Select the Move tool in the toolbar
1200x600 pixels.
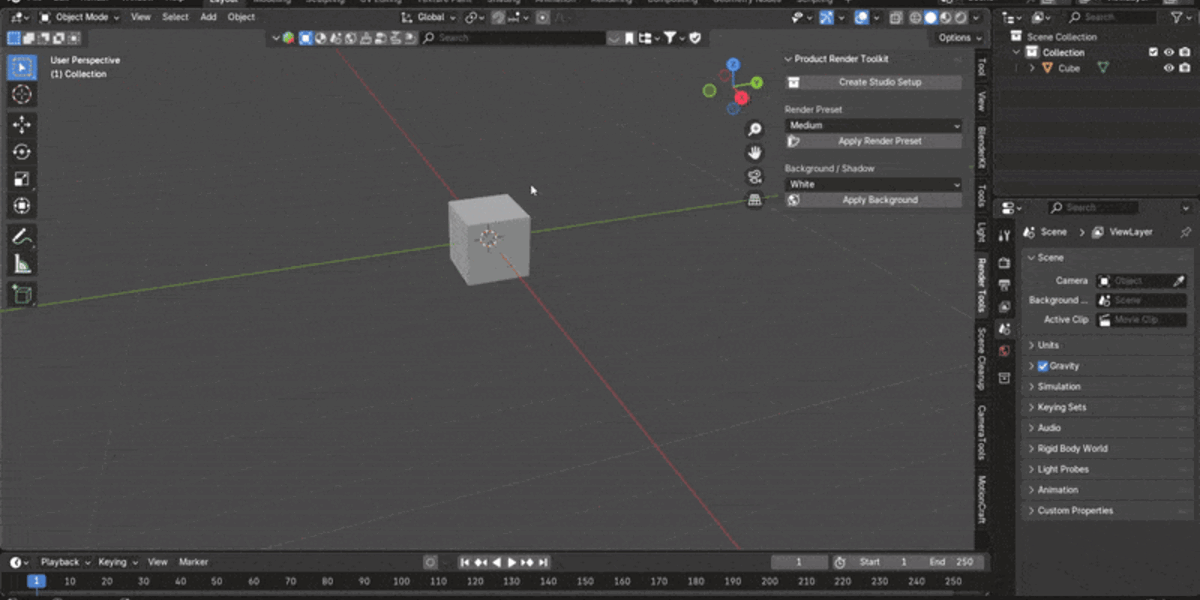(x=21, y=125)
